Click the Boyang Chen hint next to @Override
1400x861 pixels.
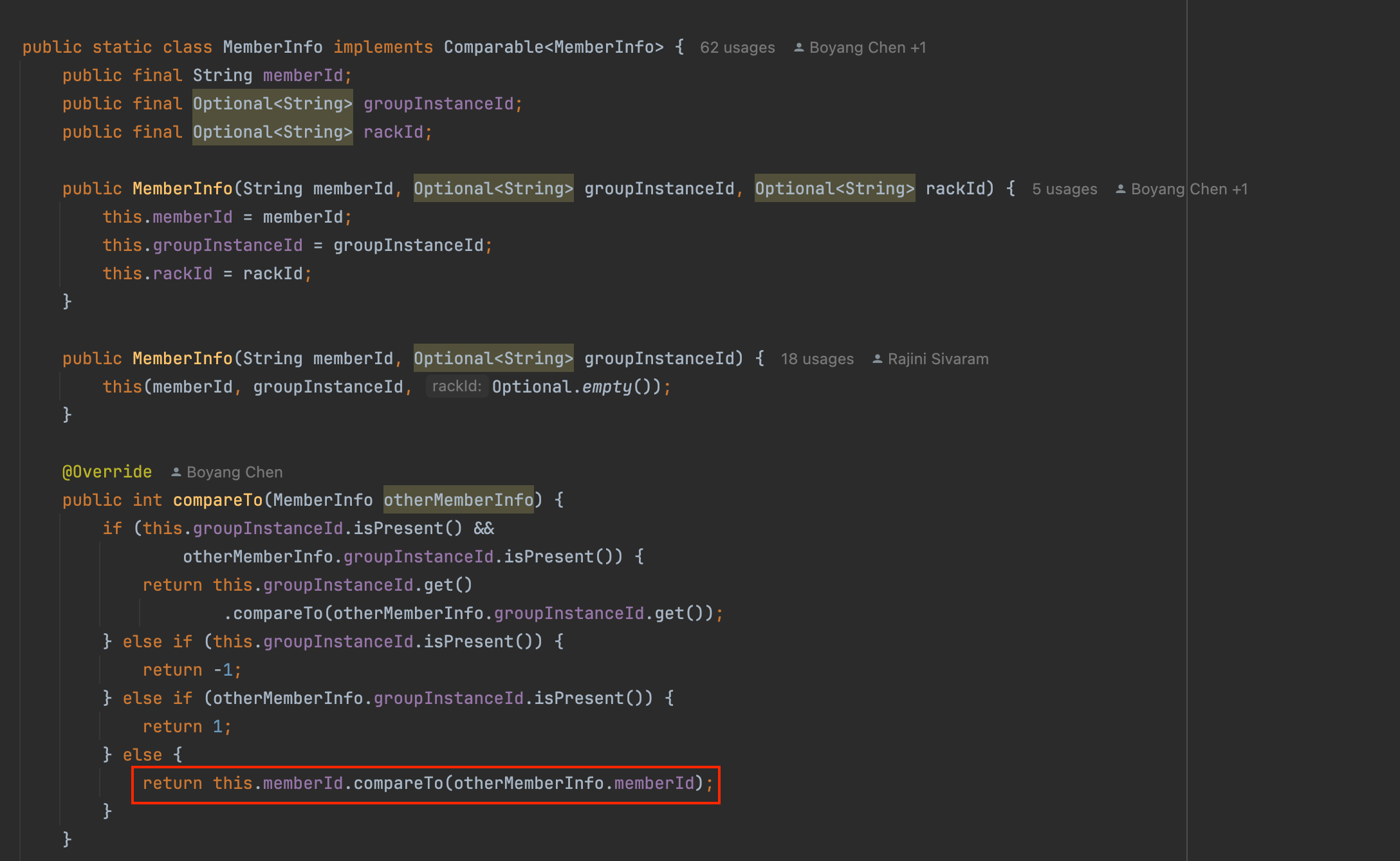coord(234,472)
